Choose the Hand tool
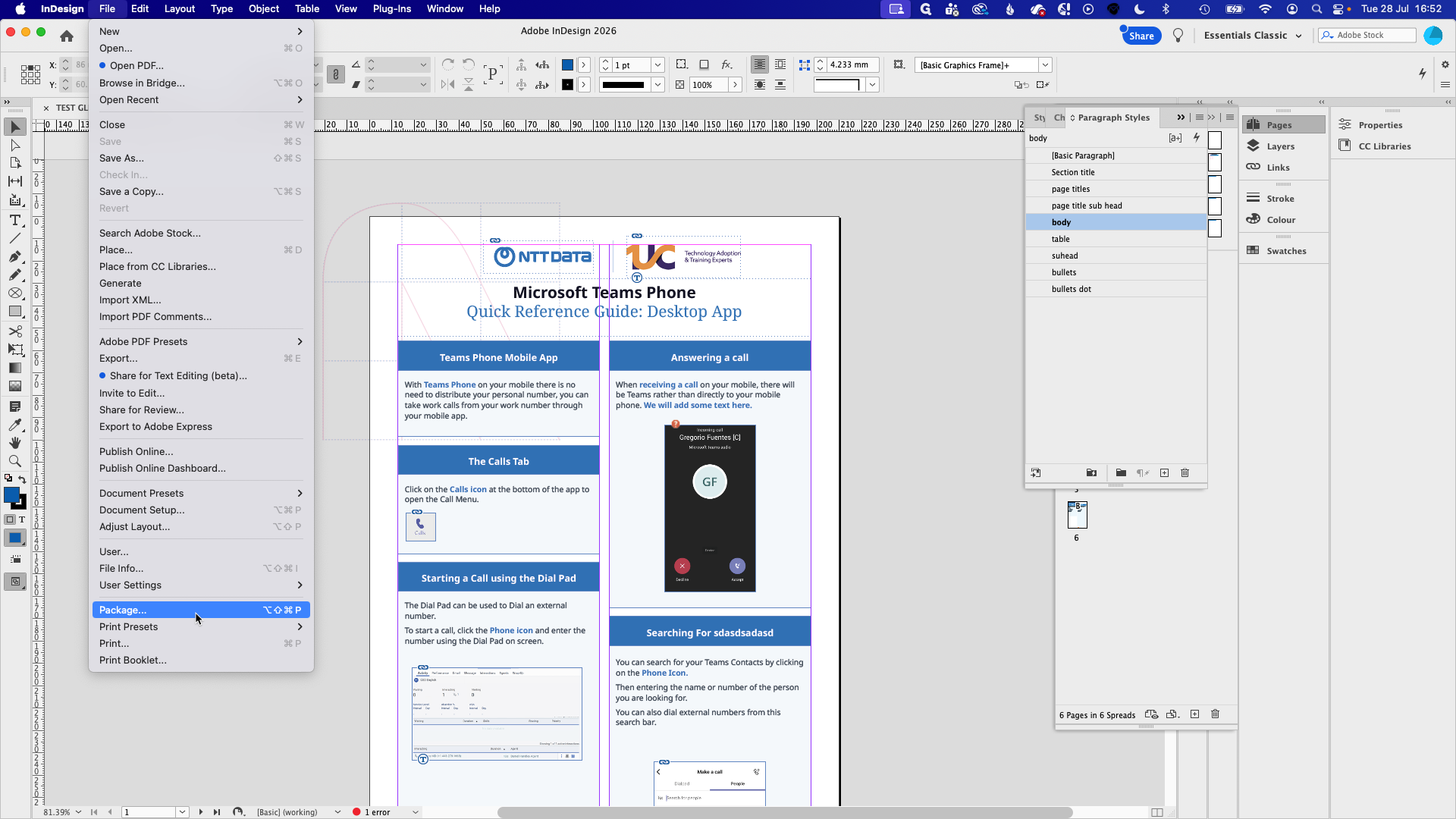 pos(14,443)
